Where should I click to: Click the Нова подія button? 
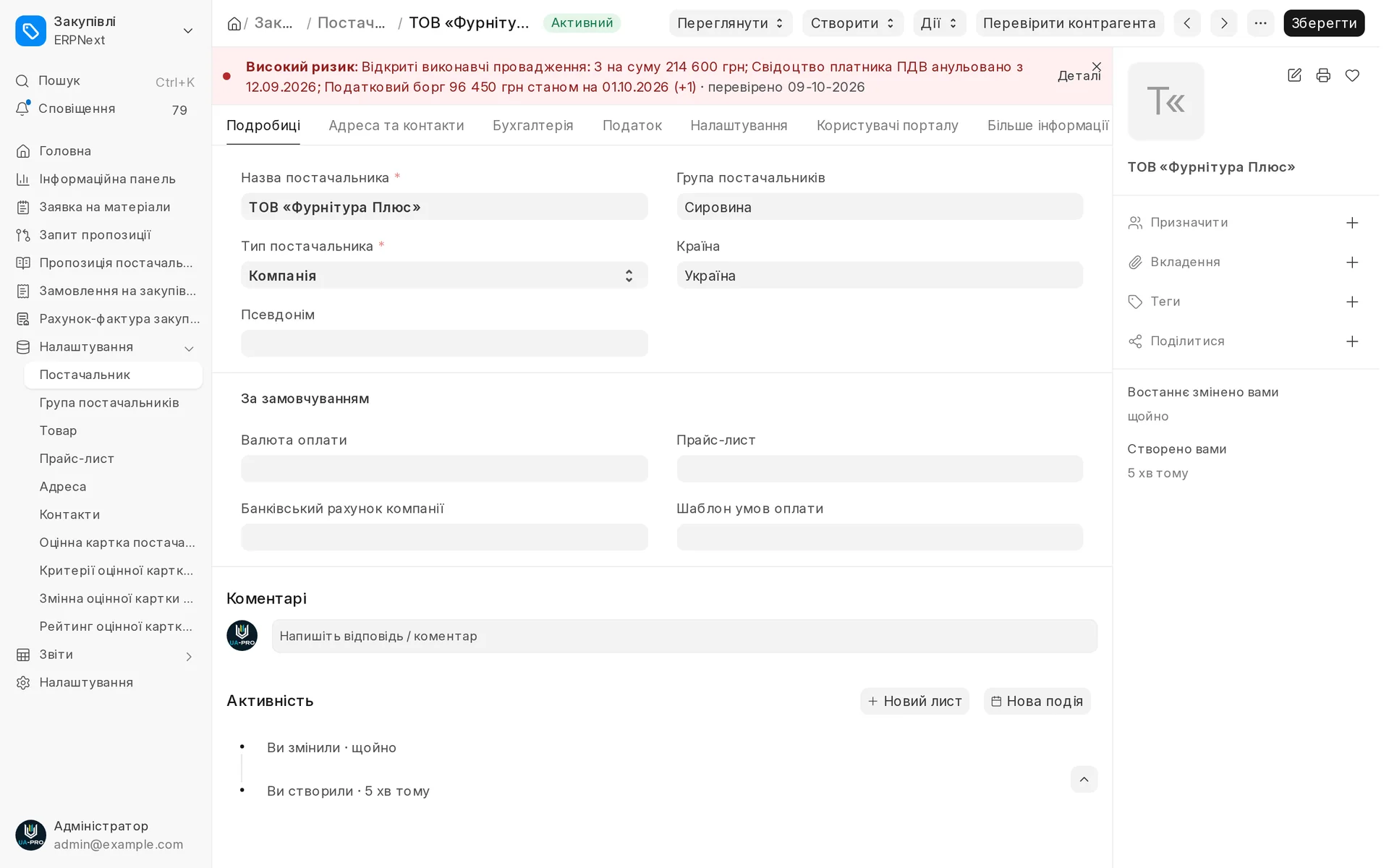pyautogui.click(x=1037, y=701)
